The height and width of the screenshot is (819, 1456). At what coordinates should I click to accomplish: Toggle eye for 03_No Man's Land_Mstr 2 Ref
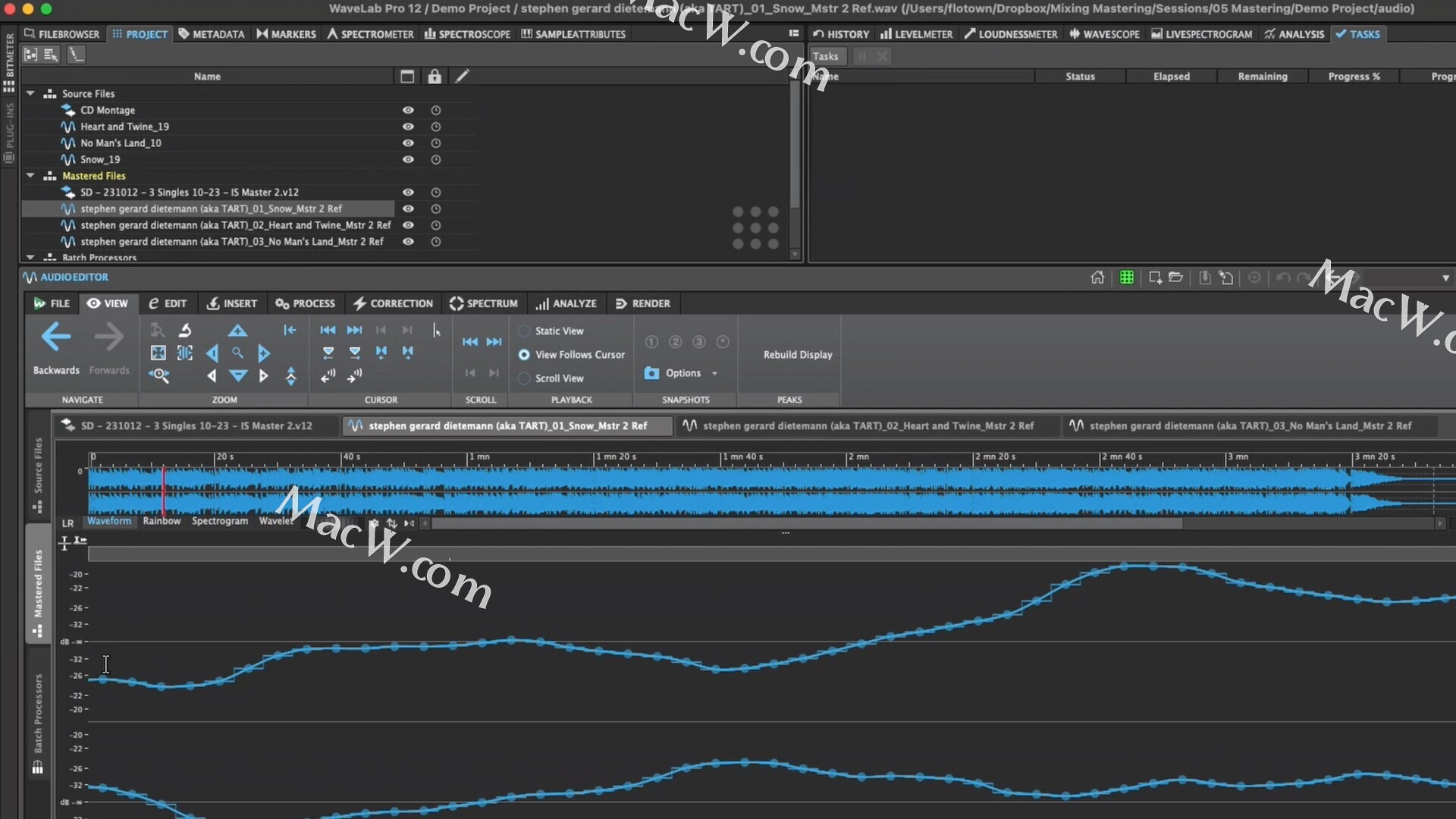(408, 242)
